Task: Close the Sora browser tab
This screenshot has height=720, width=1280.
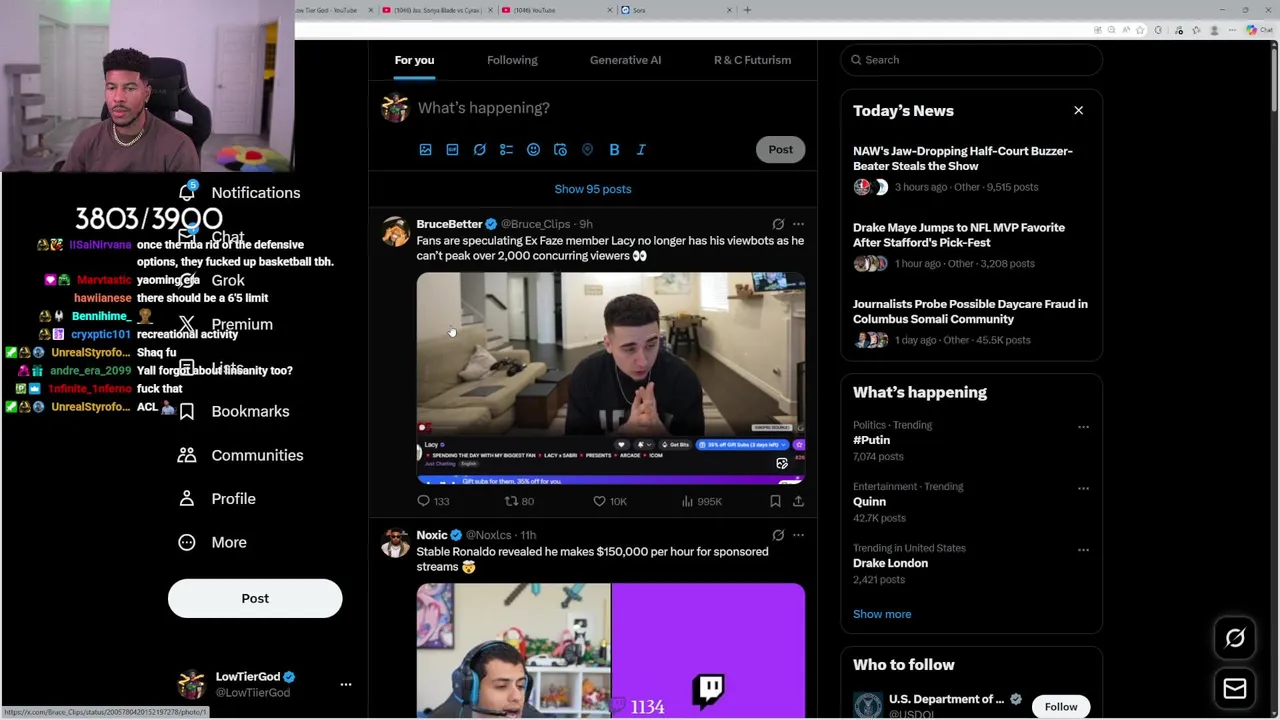Action: coord(729,10)
